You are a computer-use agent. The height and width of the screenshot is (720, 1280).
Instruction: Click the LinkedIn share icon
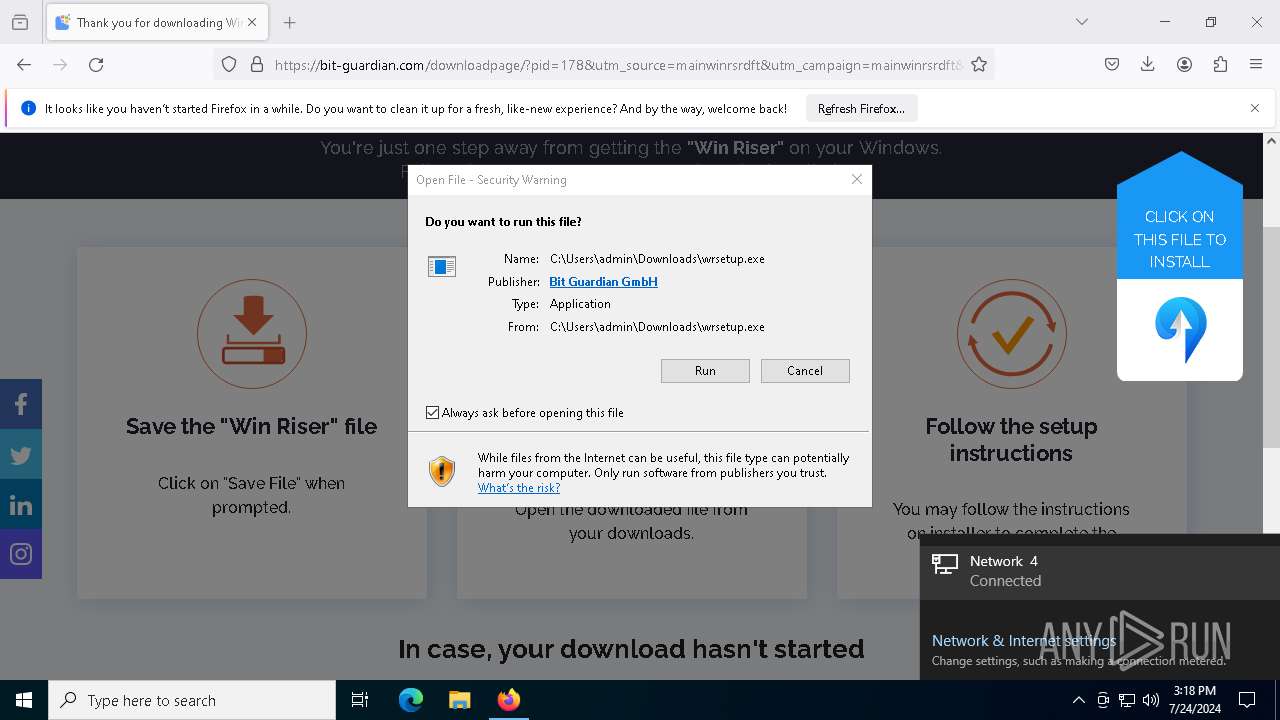pos(21,504)
